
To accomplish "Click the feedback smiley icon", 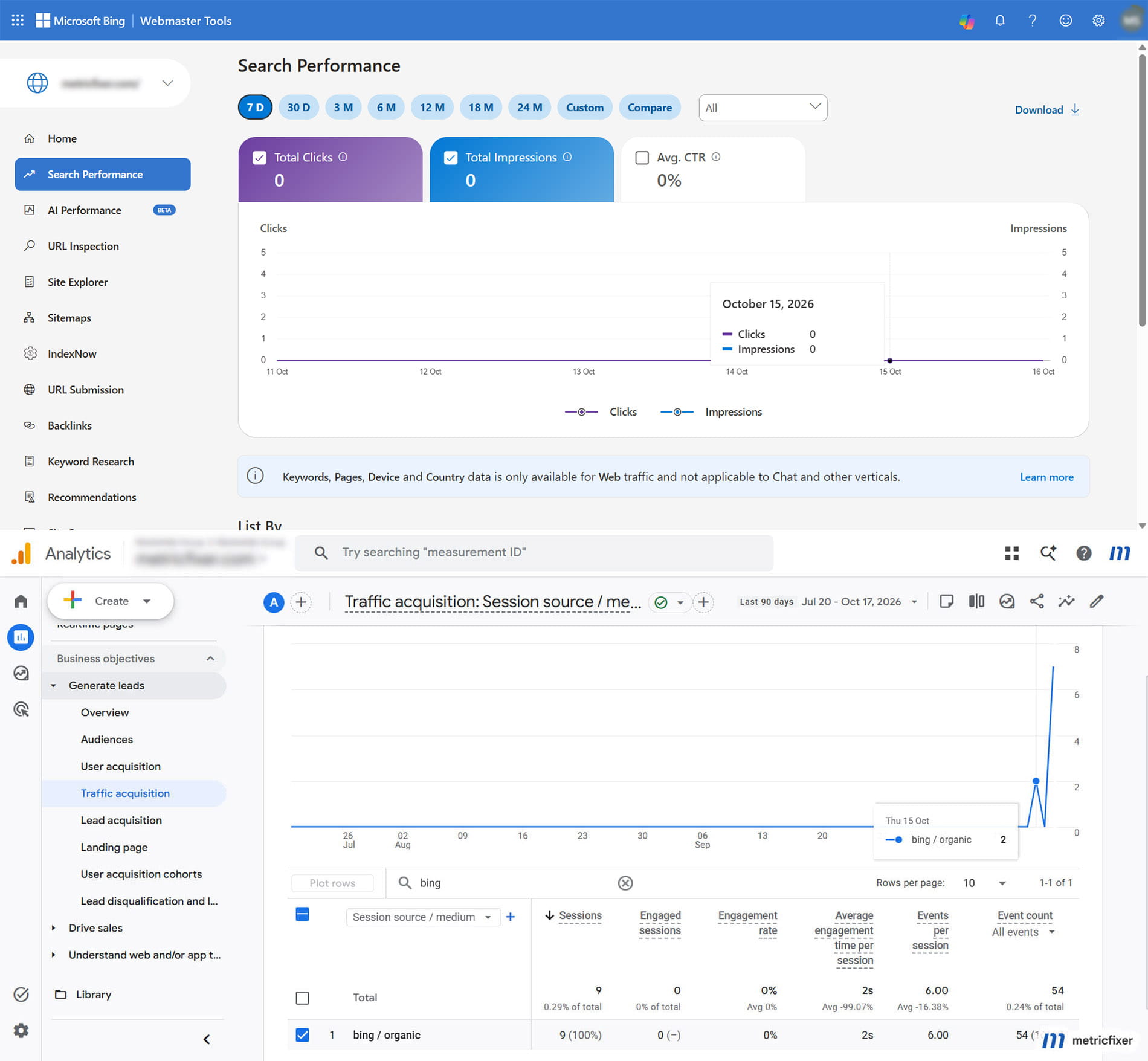I will tap(1066, 21).
